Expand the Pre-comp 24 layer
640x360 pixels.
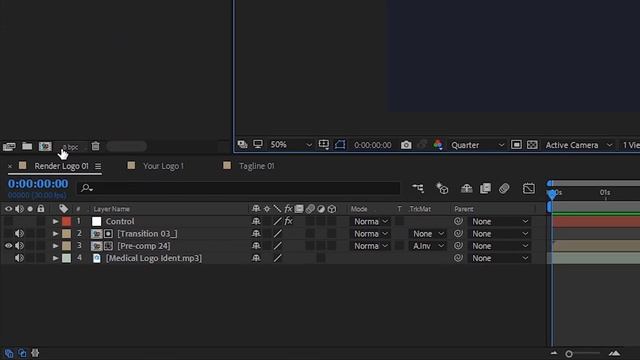pos(56,246)
